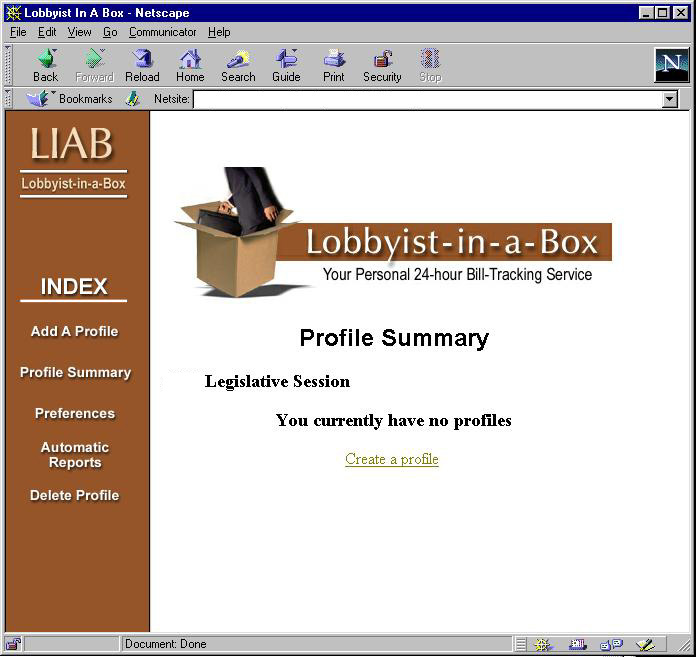
Task: Open Security info via lock icon
Action: click(382, 65)
